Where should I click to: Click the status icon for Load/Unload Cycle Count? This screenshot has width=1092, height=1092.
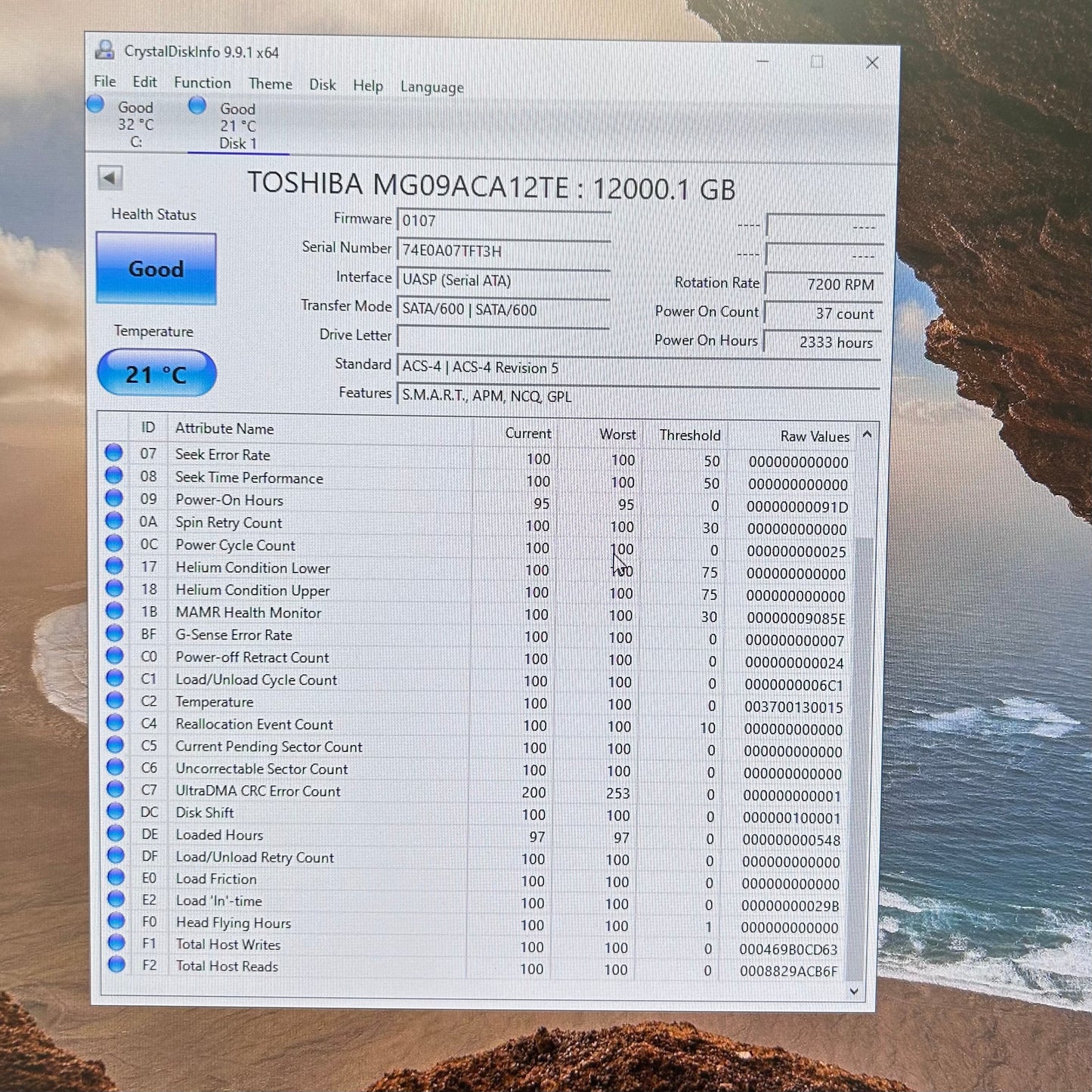coord(115,678)
